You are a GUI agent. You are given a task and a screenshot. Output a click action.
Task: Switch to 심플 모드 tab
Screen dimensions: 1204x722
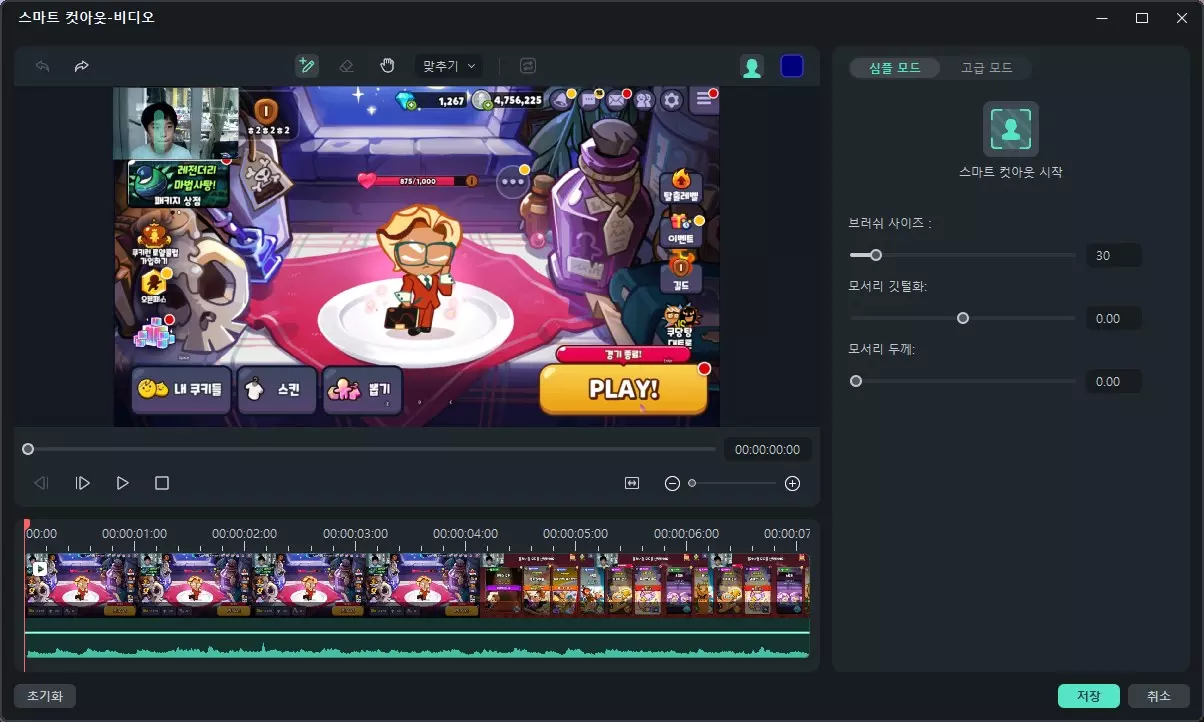coord(895,68)
